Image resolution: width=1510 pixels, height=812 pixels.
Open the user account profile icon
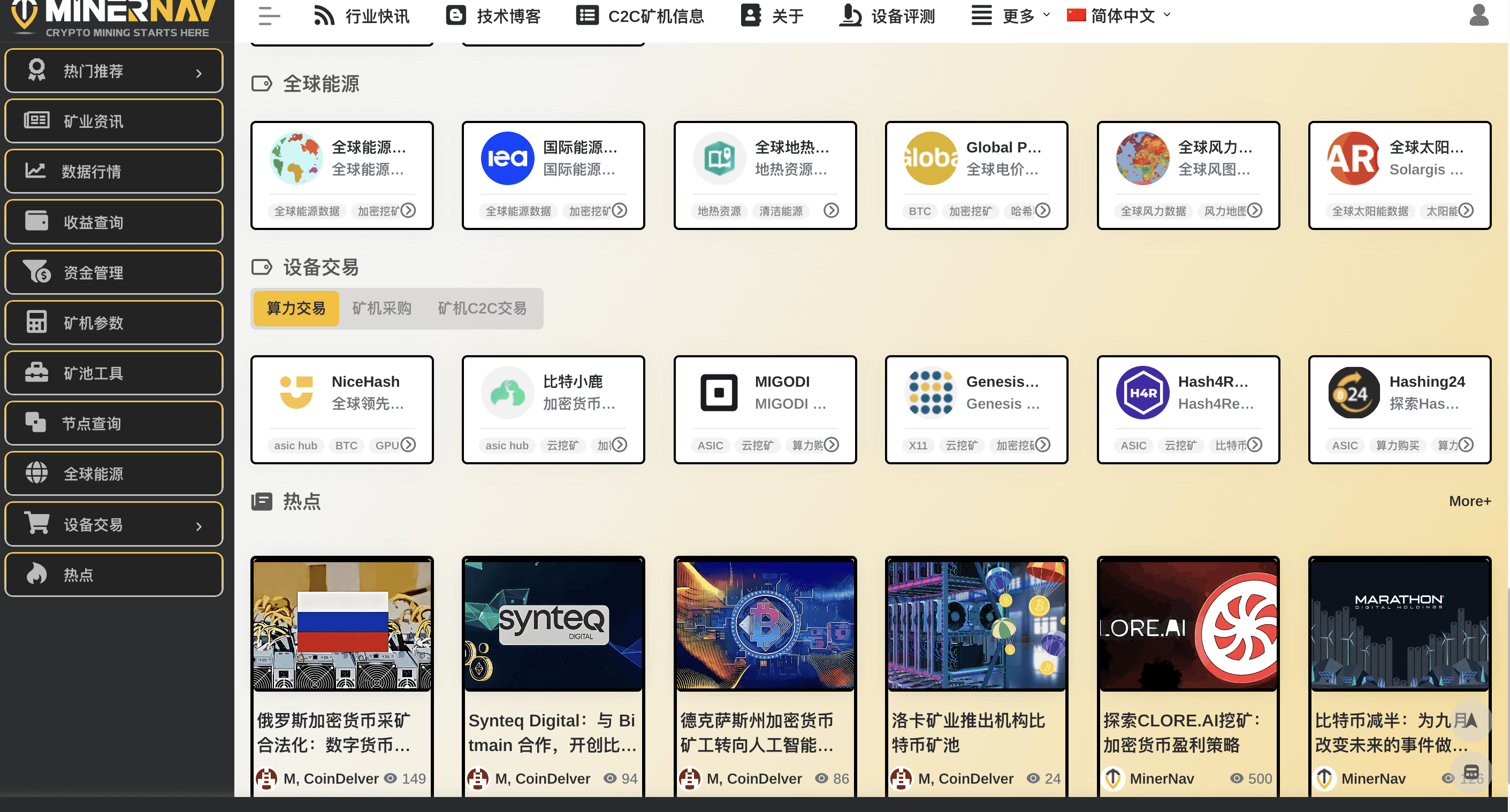(1479, 14)
